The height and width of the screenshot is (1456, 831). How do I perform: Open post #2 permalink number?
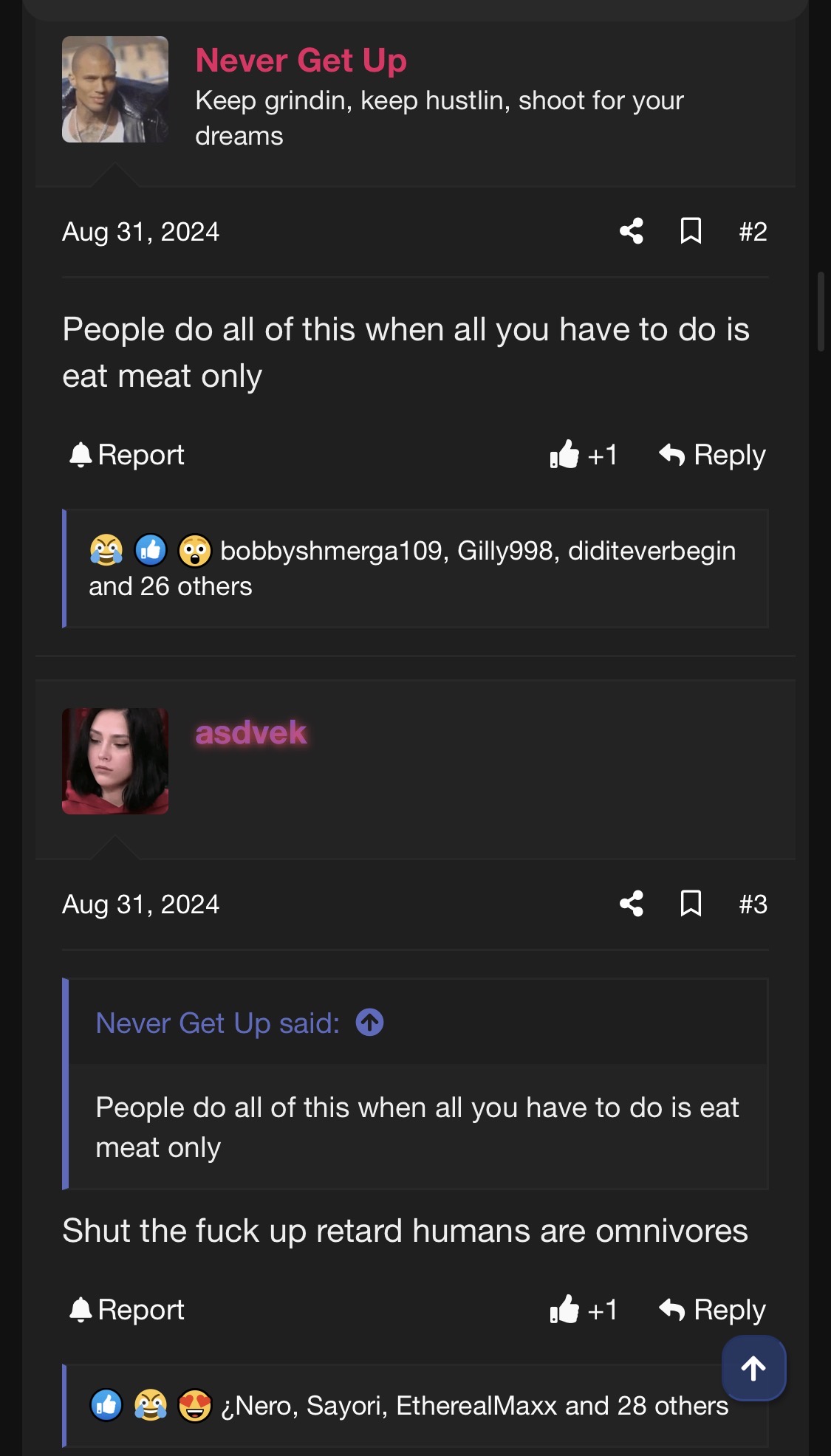tap(753, 232)
